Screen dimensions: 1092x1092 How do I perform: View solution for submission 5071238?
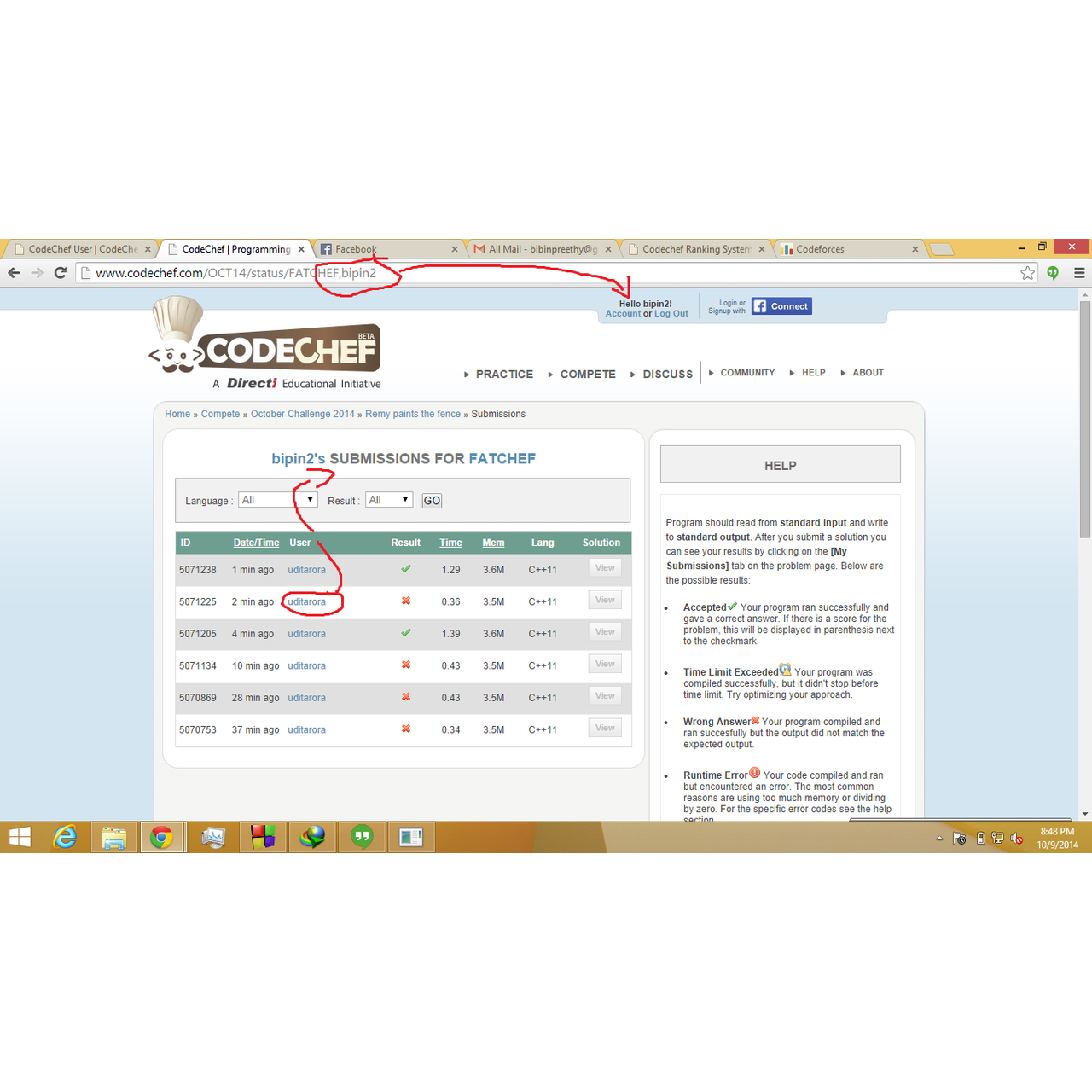pyautogui.click(x=605, y=568)
